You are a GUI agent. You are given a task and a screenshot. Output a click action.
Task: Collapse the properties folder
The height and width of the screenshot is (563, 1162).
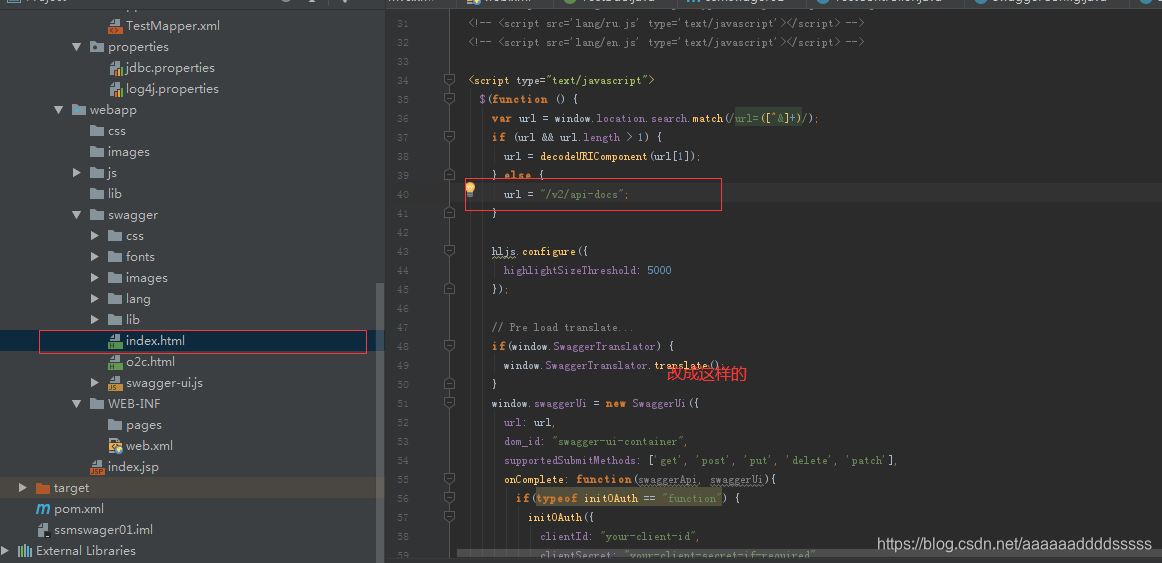point(76,47)
